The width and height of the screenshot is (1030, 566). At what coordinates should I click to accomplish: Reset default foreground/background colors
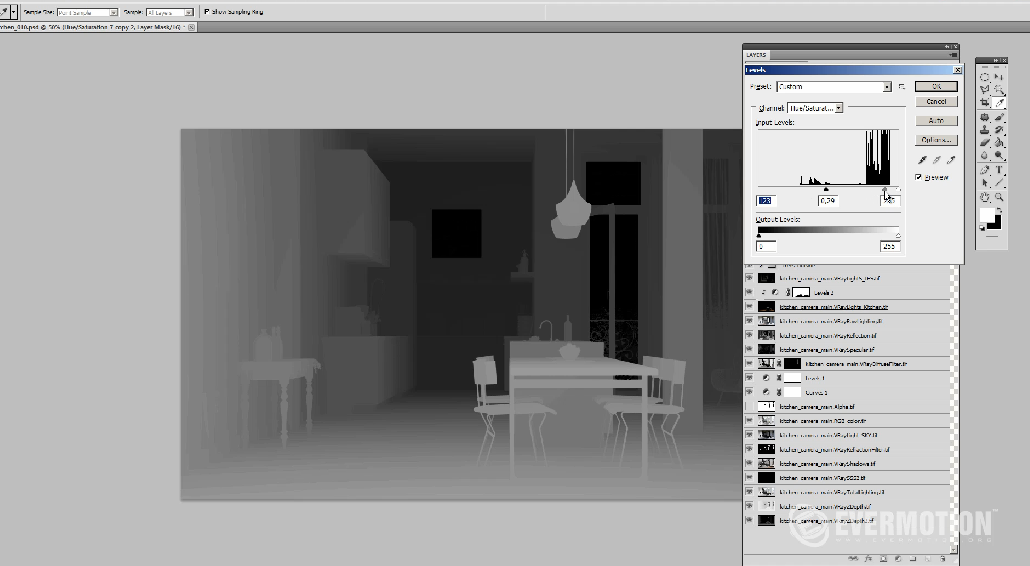(982, 228)
